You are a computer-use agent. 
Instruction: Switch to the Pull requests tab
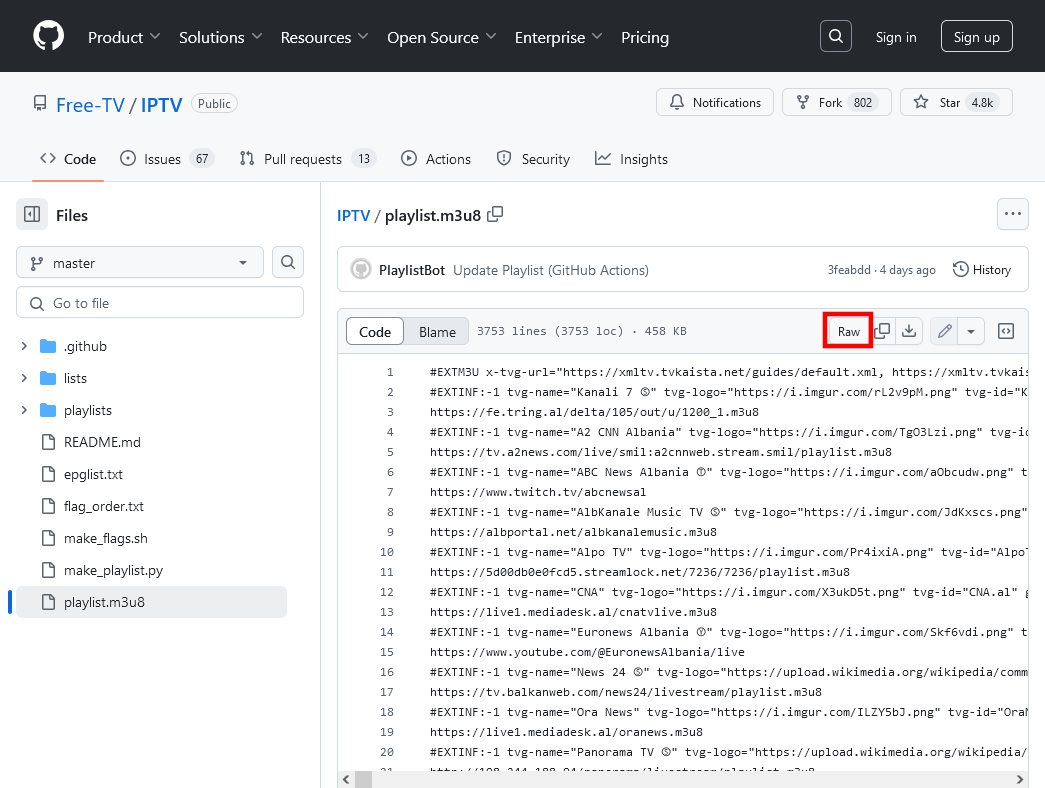tap(308, 159)
